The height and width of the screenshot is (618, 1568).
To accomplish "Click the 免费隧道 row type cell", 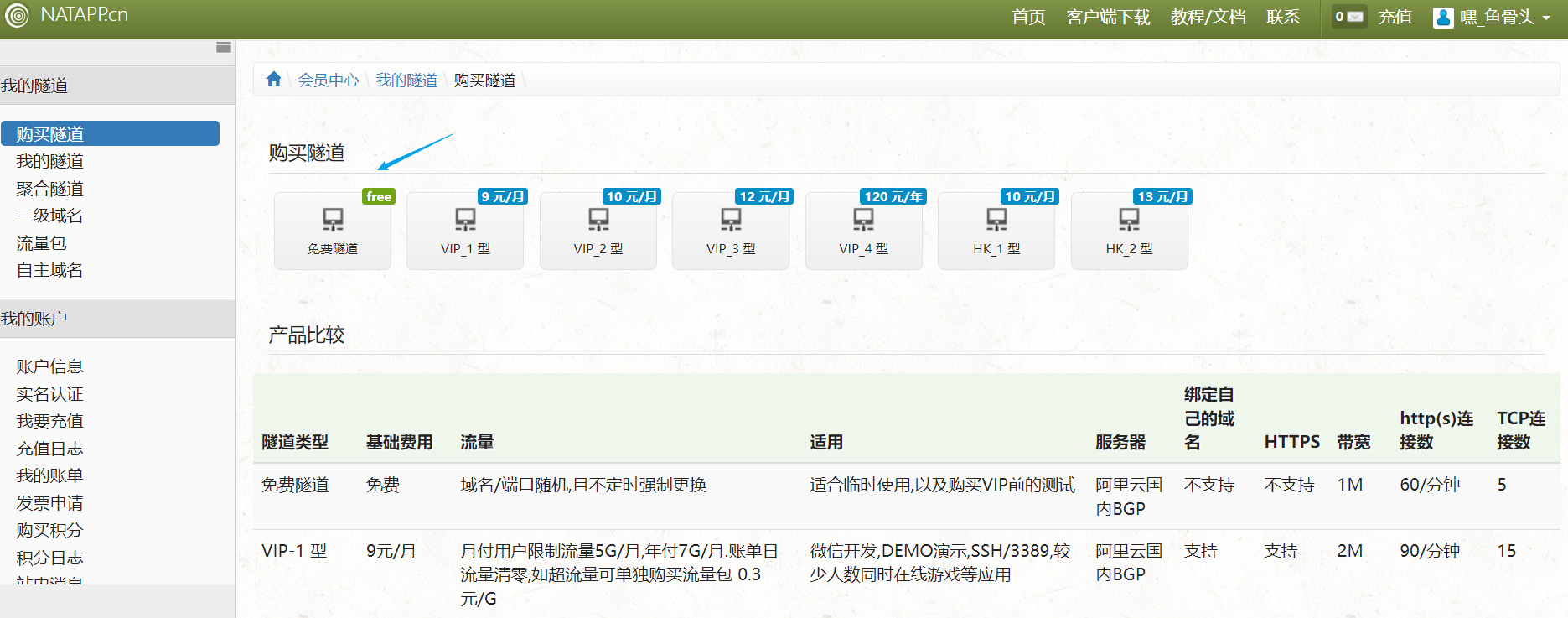I will pyautogui.click(x=295, y=485).
